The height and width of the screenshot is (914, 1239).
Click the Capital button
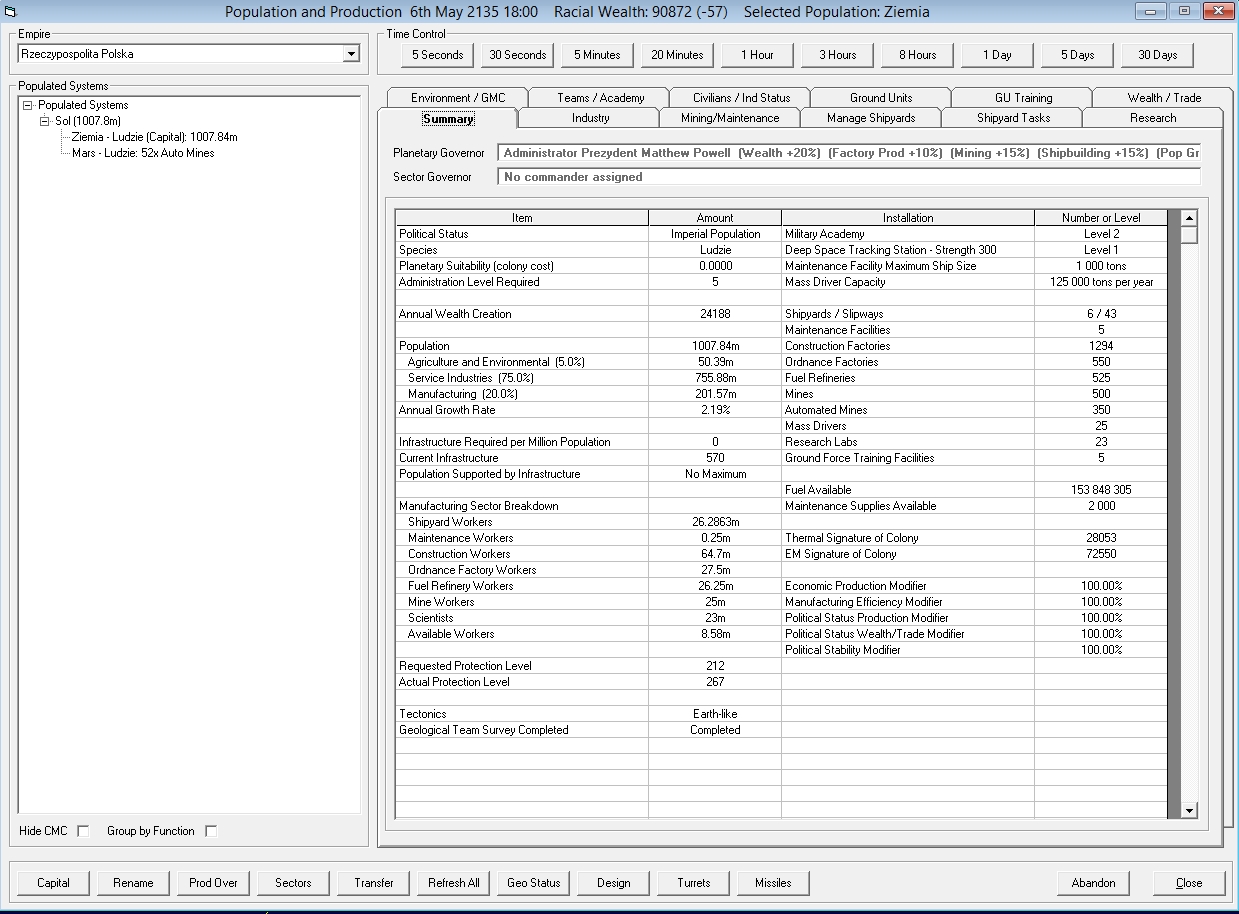pyautogui.click(x=53, y=883)
